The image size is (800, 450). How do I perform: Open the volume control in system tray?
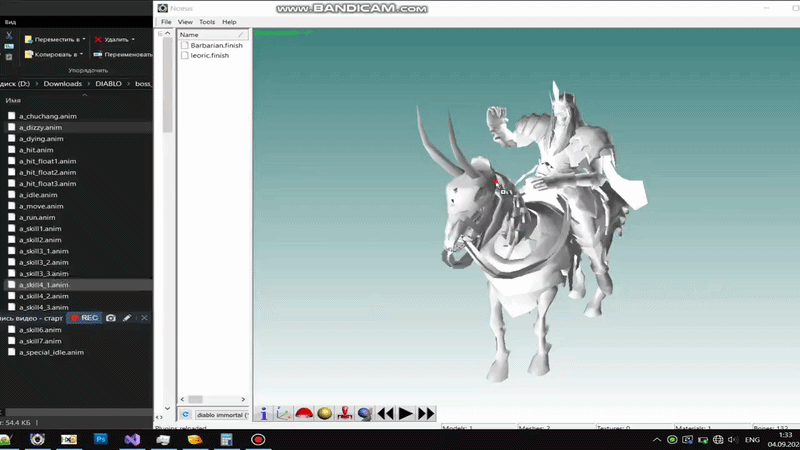[x=733, y=439]
